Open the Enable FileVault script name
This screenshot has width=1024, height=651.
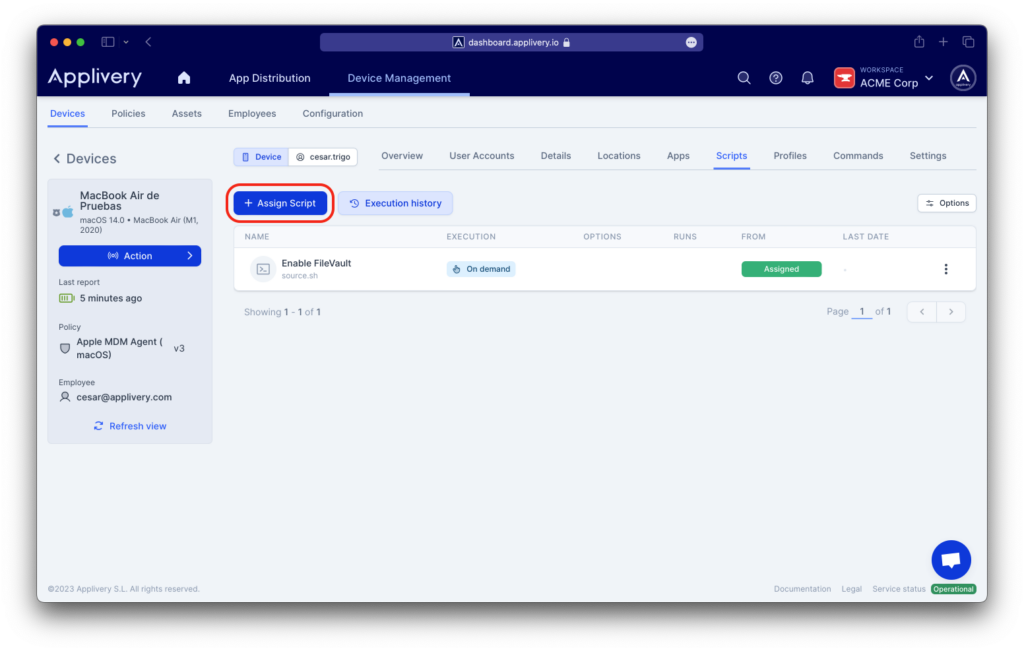(x=316, y=263)
